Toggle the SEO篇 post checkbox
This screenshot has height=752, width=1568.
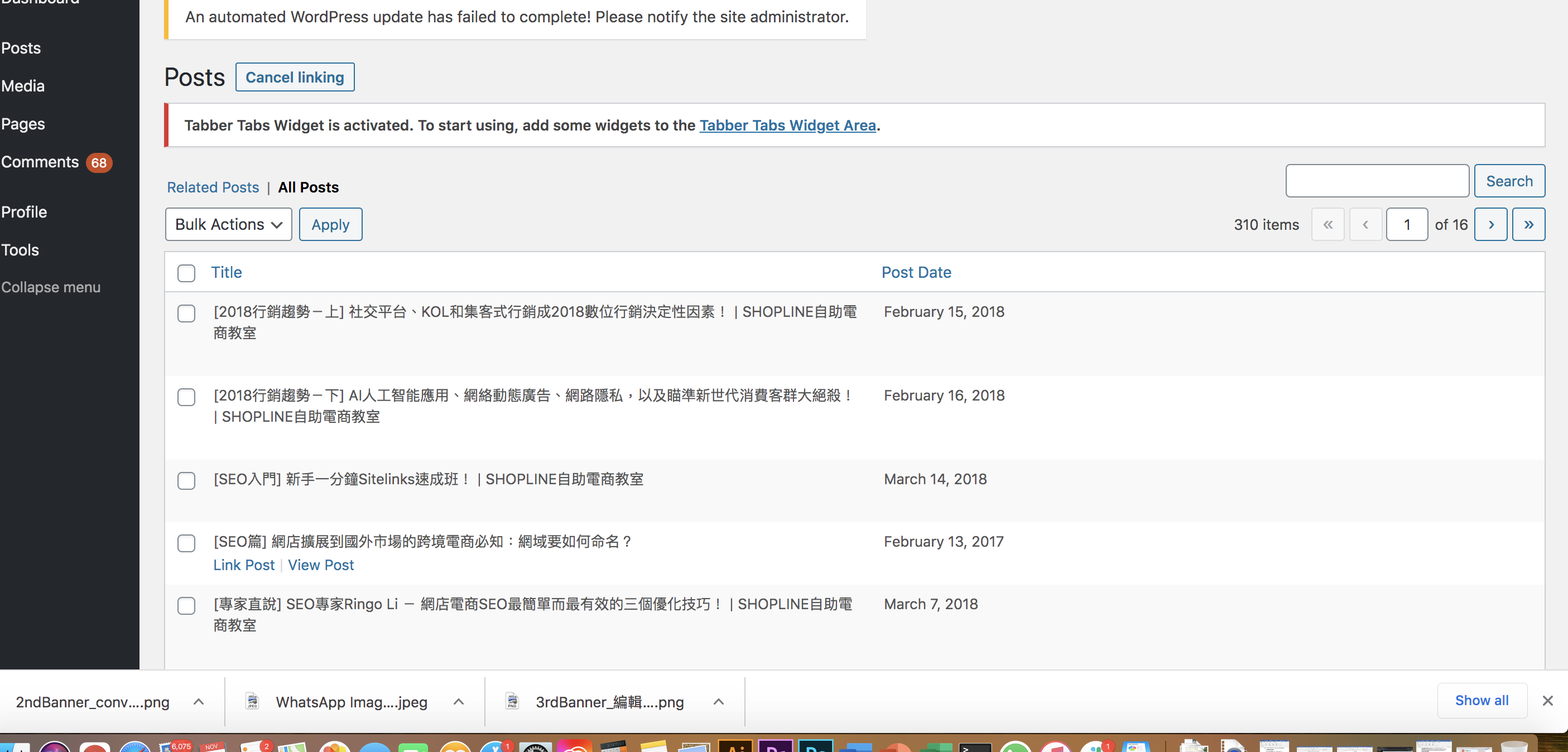(186, 542)
